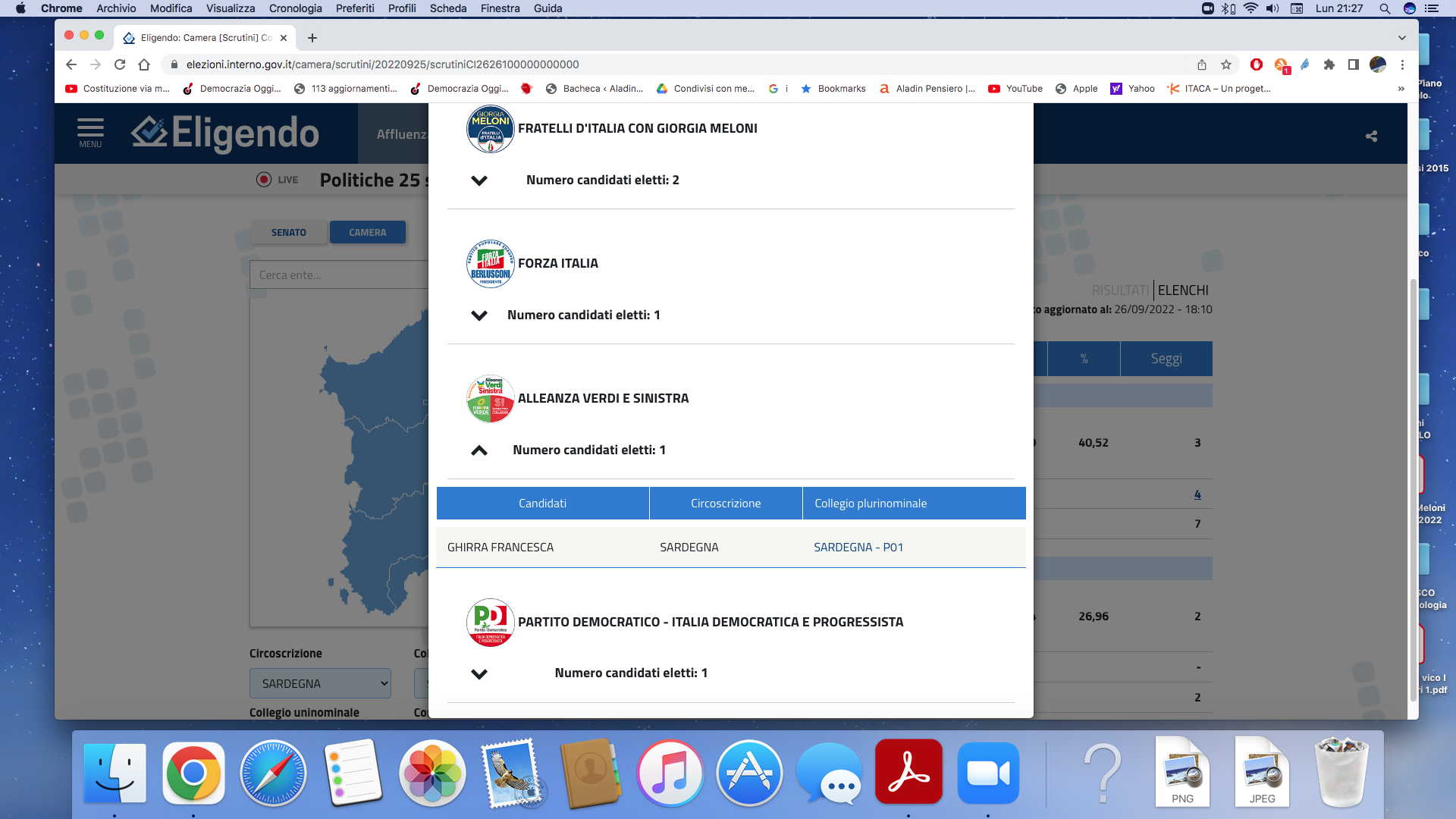Click the Chrome address bar URL

(x=382, y=64)
